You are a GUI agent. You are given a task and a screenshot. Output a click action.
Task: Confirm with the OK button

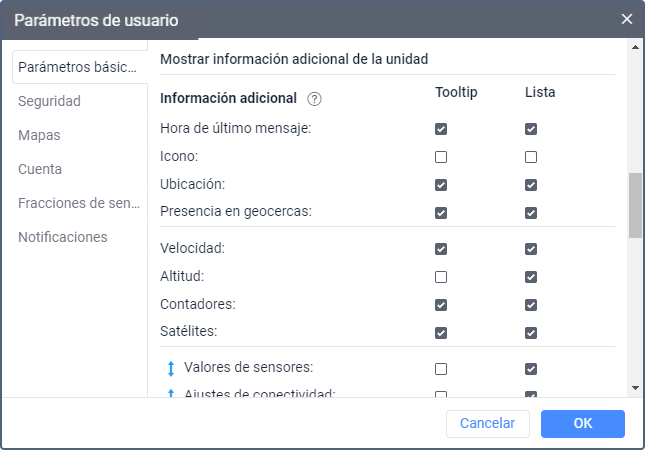(x=583, y=423)
